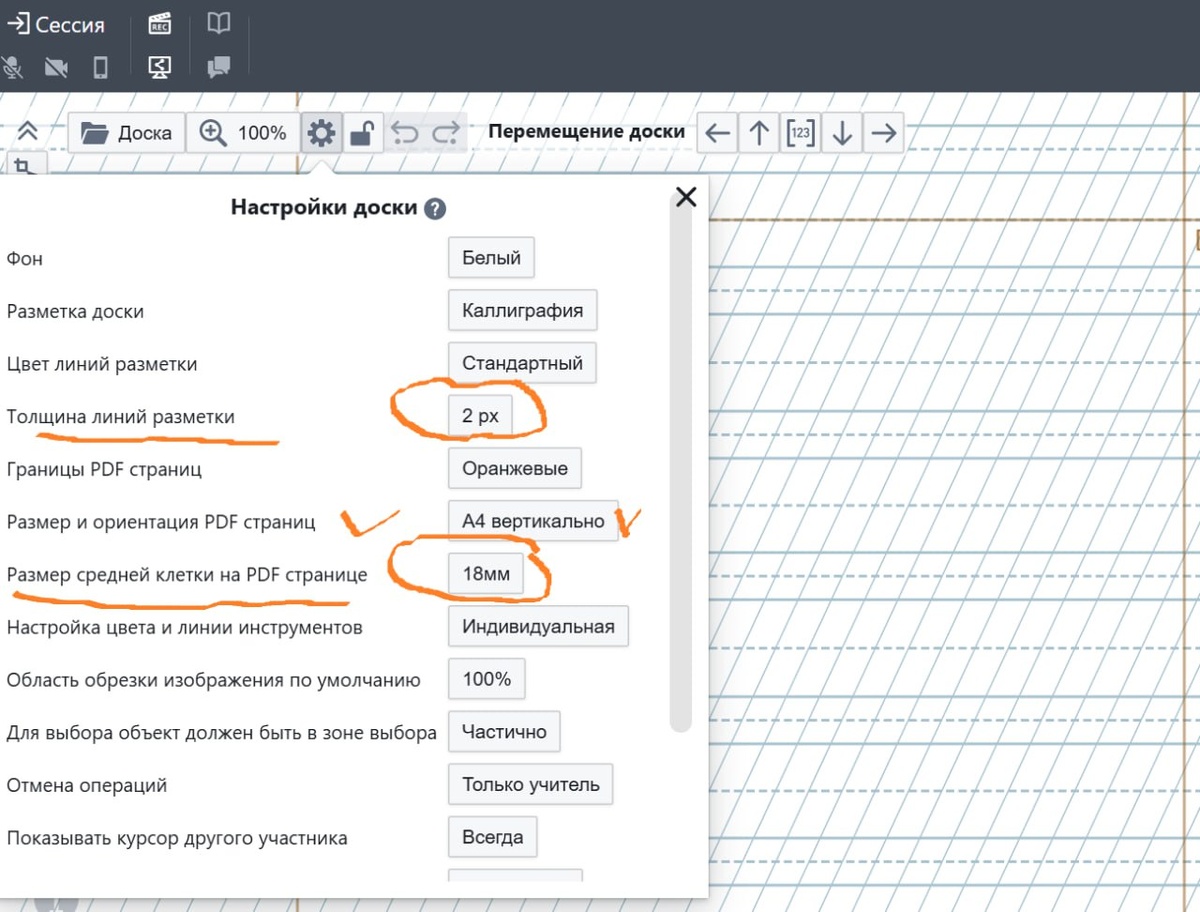This screenshot has width=1200, height=912.
Task: Move the board left arrow
Action: click(717, 132)
